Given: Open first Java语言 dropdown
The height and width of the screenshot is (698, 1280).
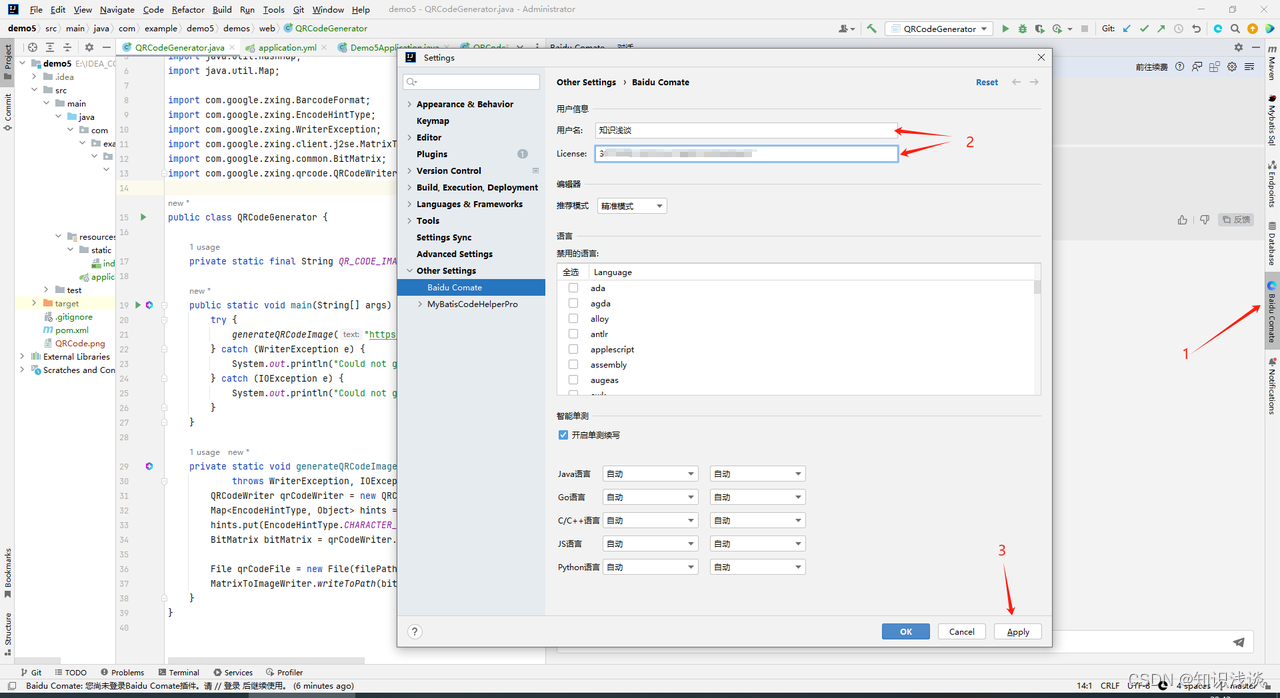Looking at the screenshot, I should point(650,474).
